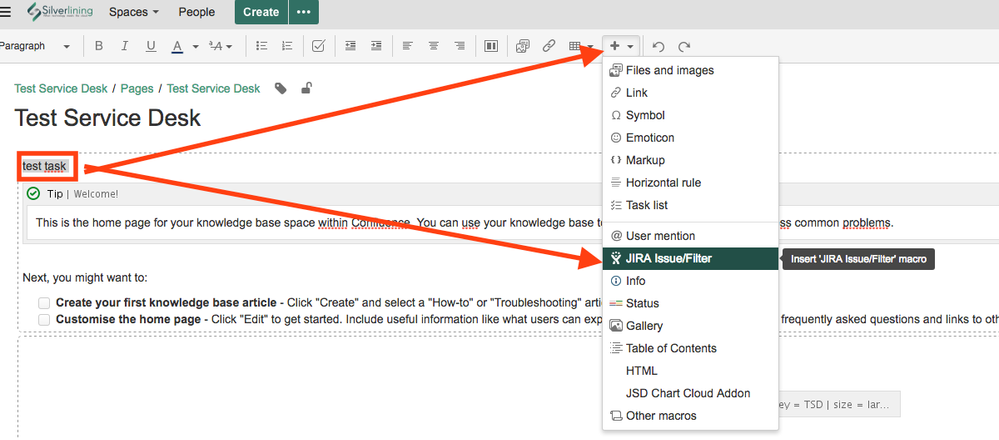The height and width of the screenshot is (440, 999).
Task: Choose Link from the insert menu
Action: (690, 93)
